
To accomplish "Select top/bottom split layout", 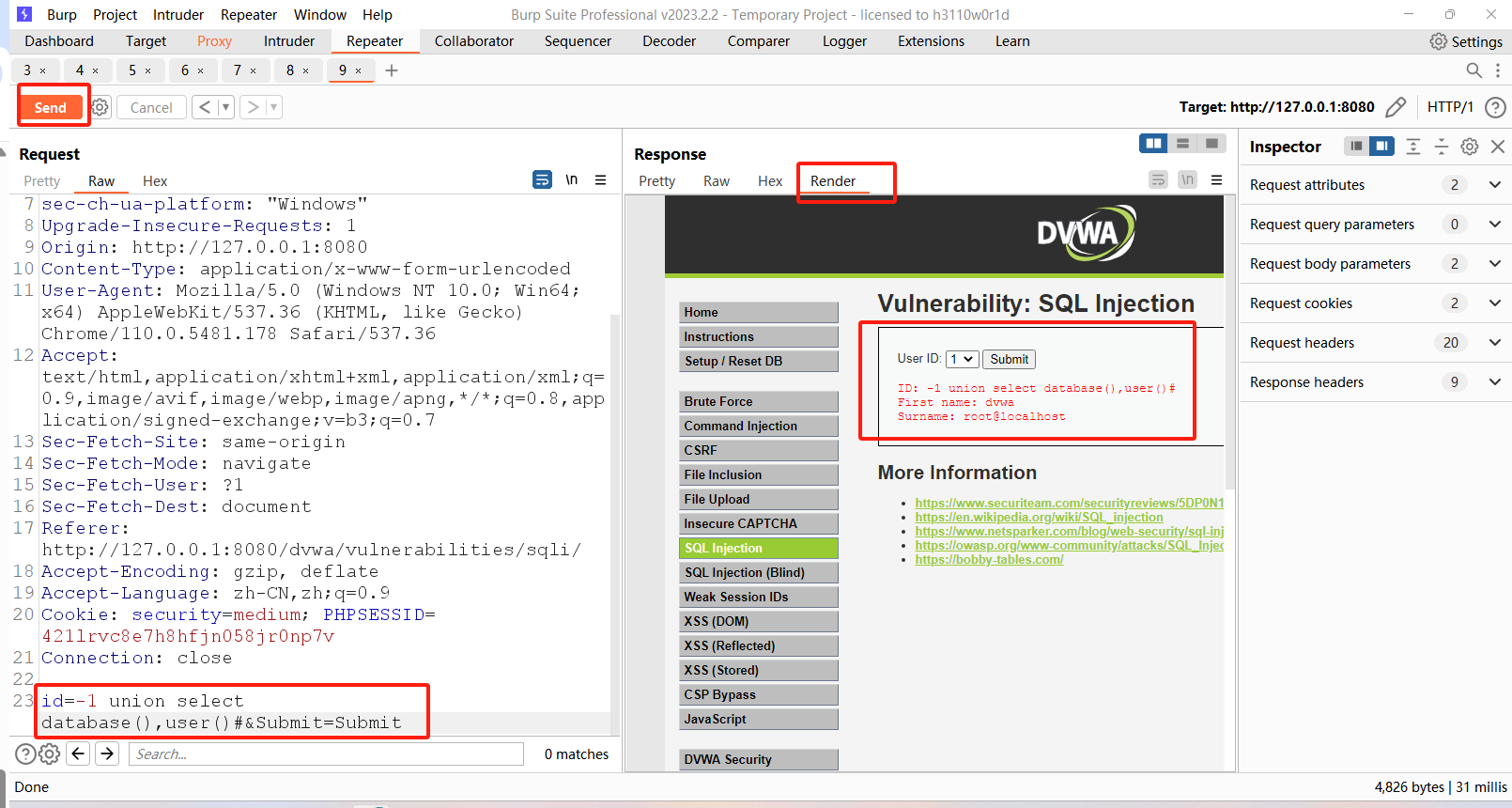I will [x=1183, y=143].
